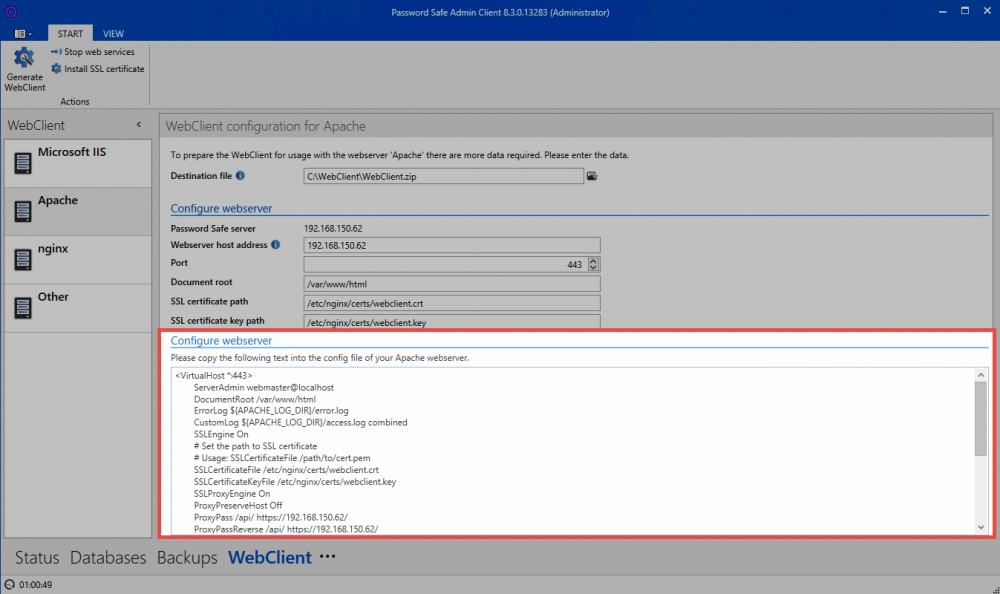The image size is (1000, 594).
Task: Open the Databases module
Action: (x=108, y=558)
